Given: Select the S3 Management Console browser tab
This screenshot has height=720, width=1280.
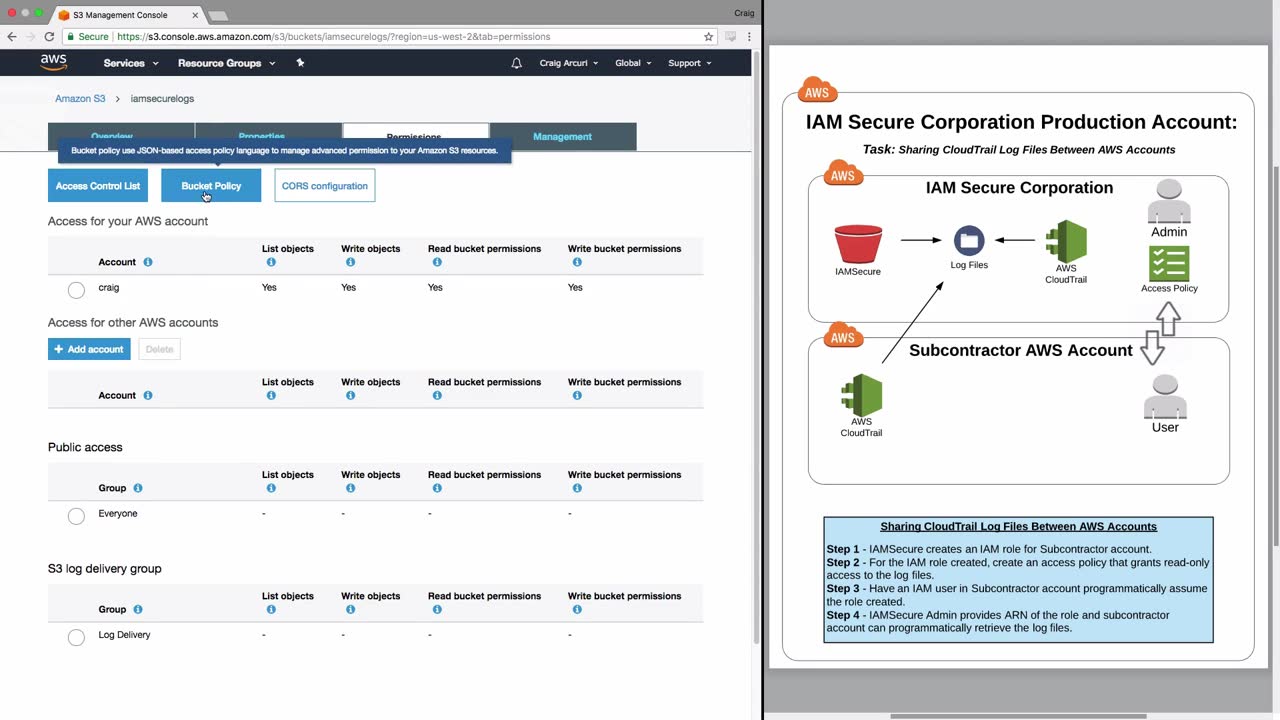Looking at the screenshot, I should coord(126,15).
